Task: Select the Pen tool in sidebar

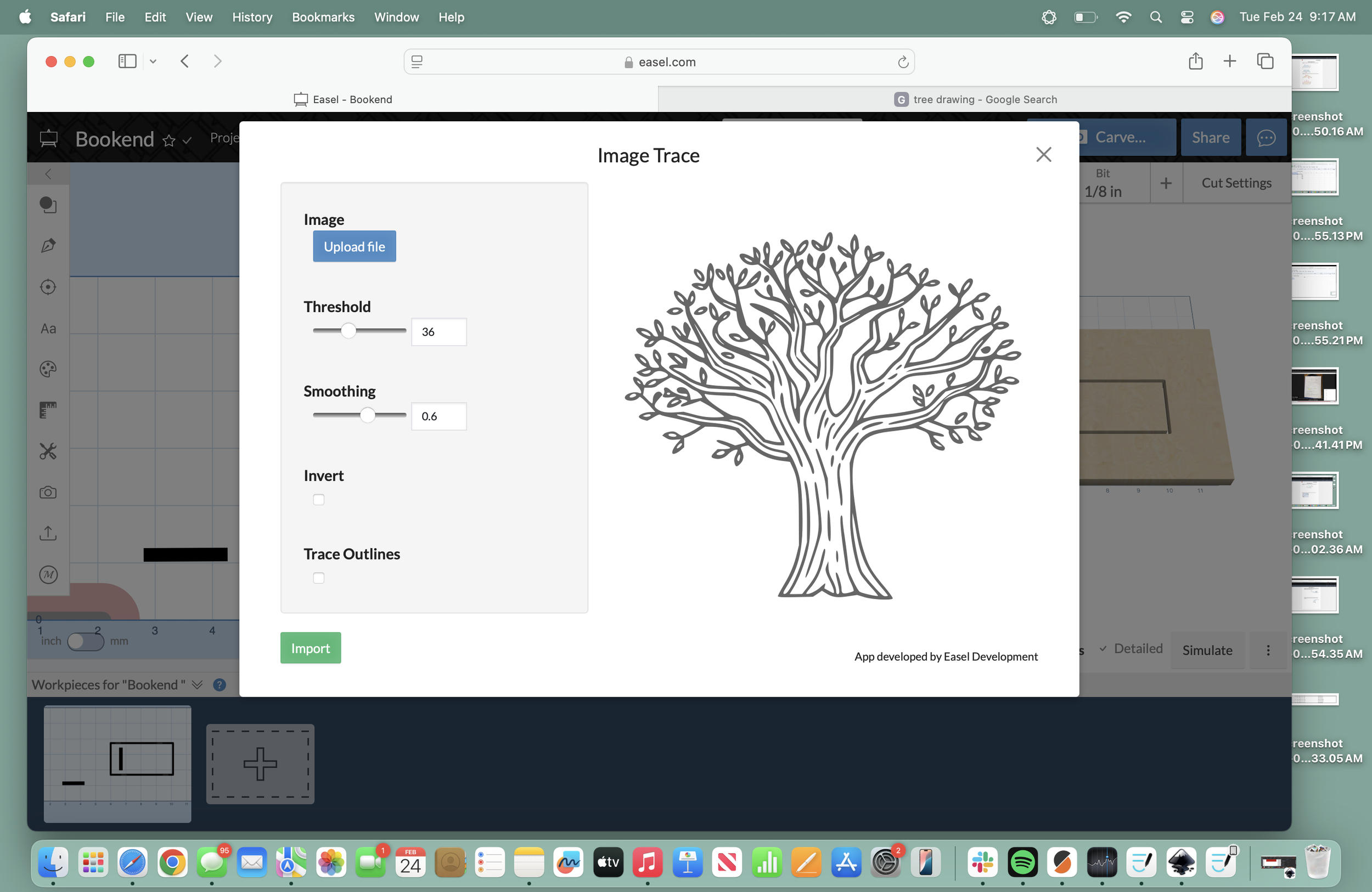Action: 48,246
